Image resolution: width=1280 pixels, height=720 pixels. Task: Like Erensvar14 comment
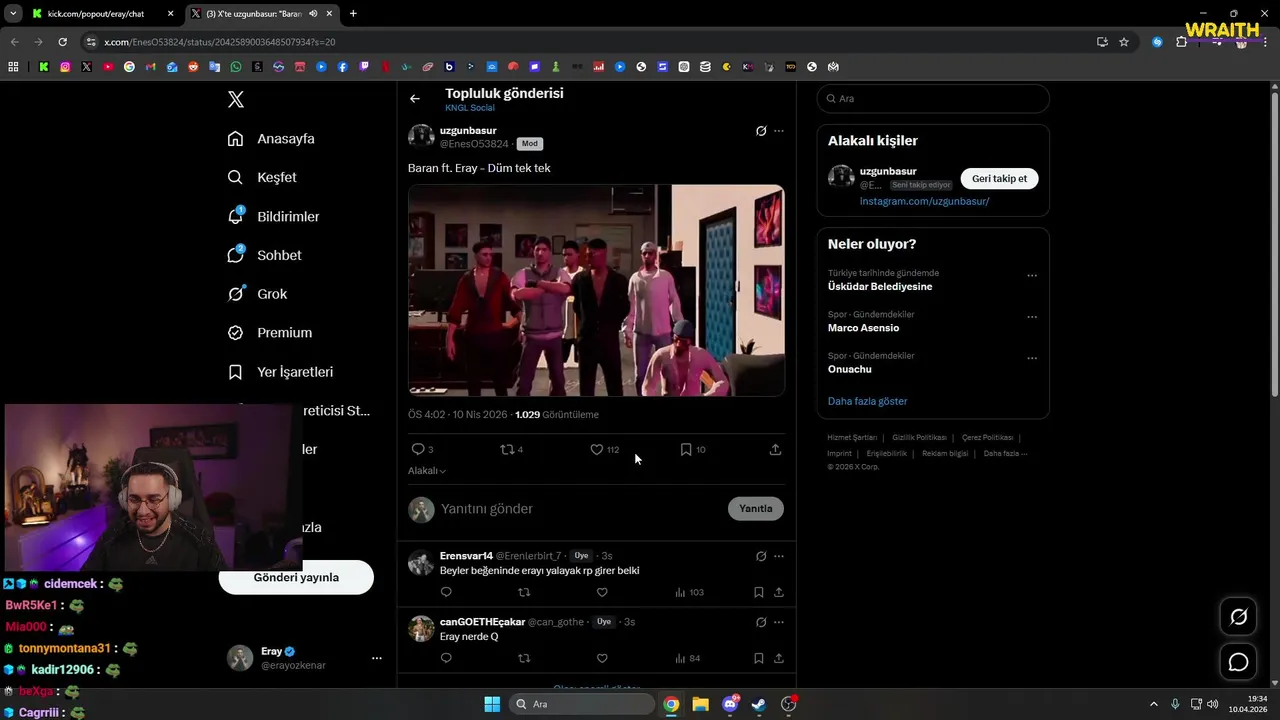(x=602, y=592)
